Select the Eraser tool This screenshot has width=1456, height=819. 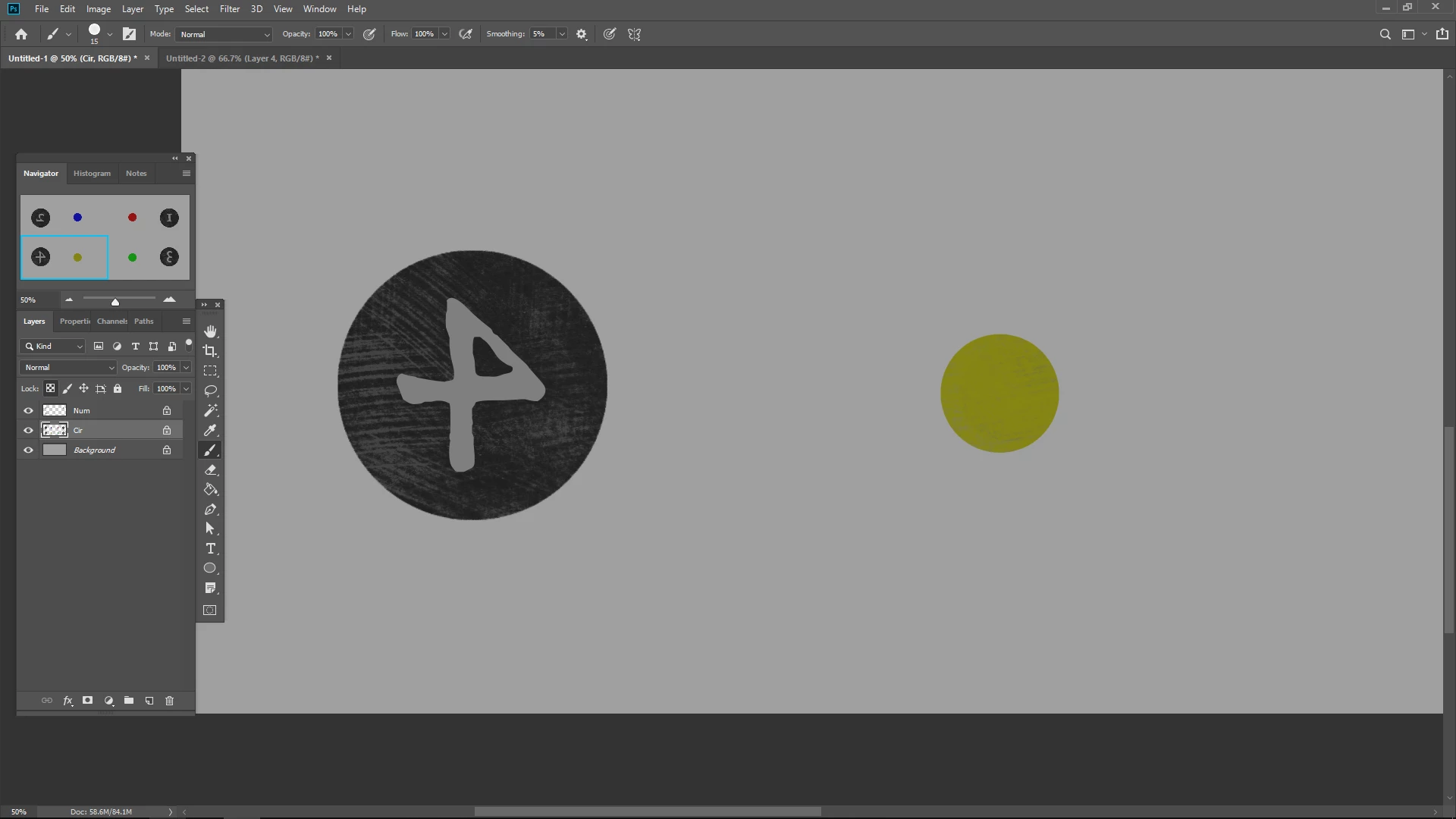point(211,470)
